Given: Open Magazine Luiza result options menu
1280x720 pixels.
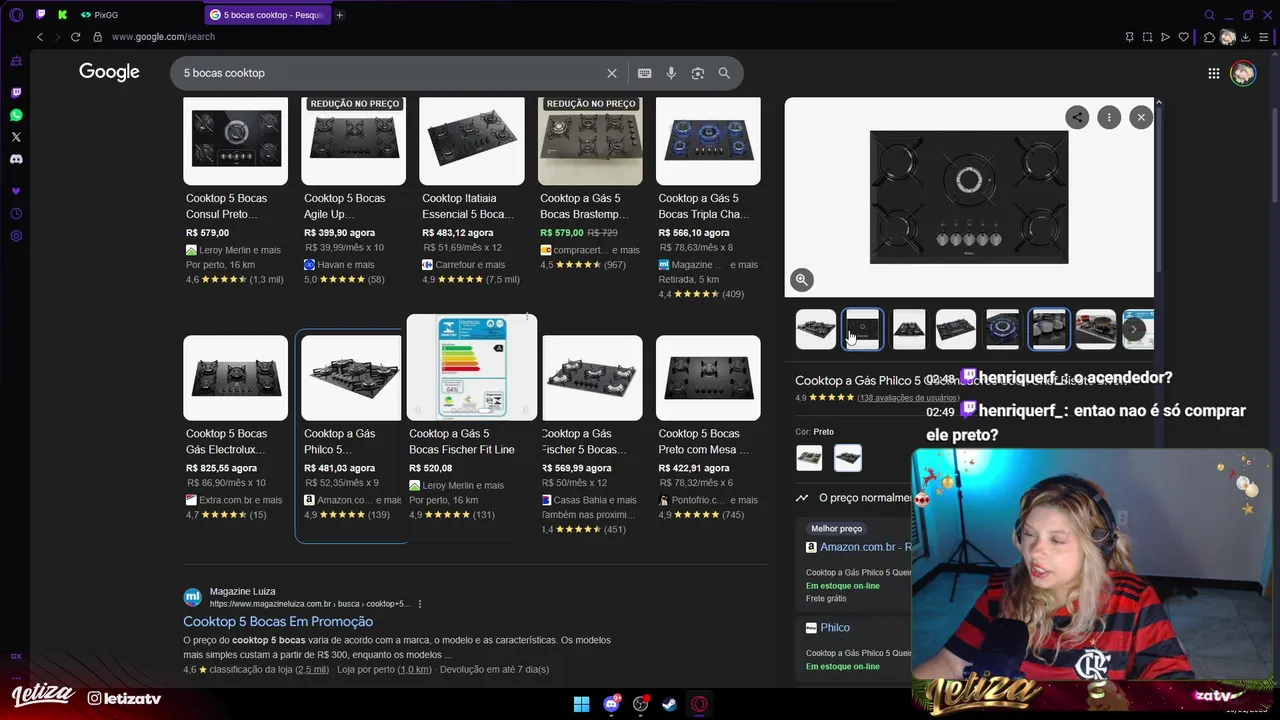Looking at the screenshot, I should point(420,604).
